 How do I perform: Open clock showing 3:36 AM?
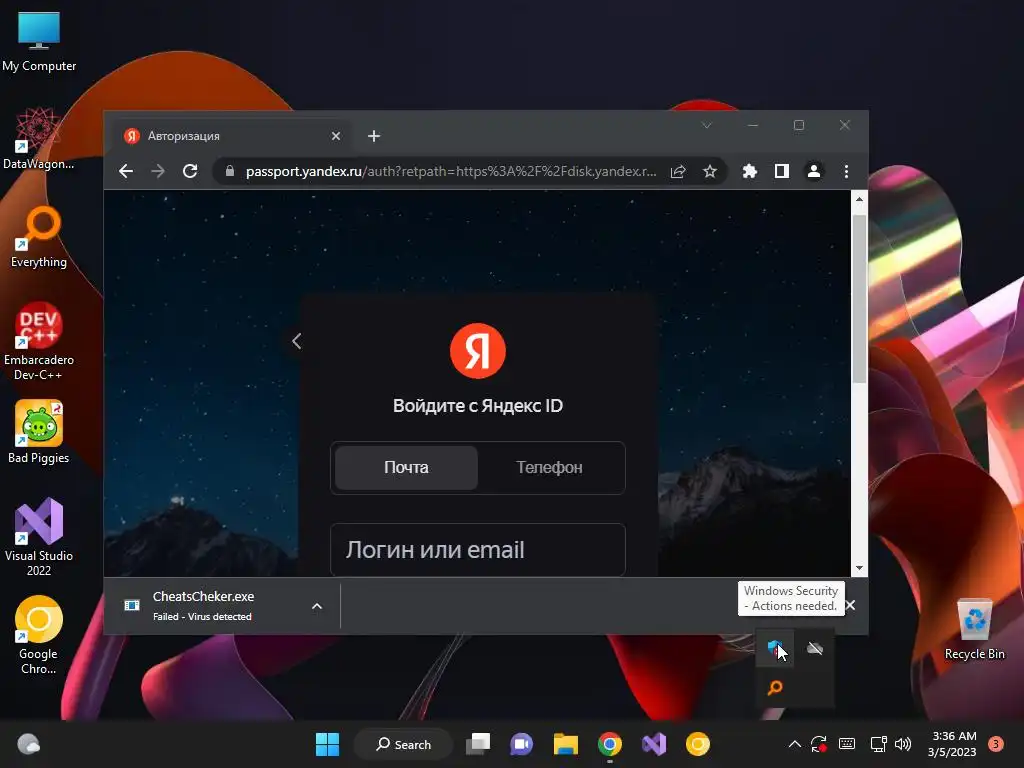coord(952,744)
